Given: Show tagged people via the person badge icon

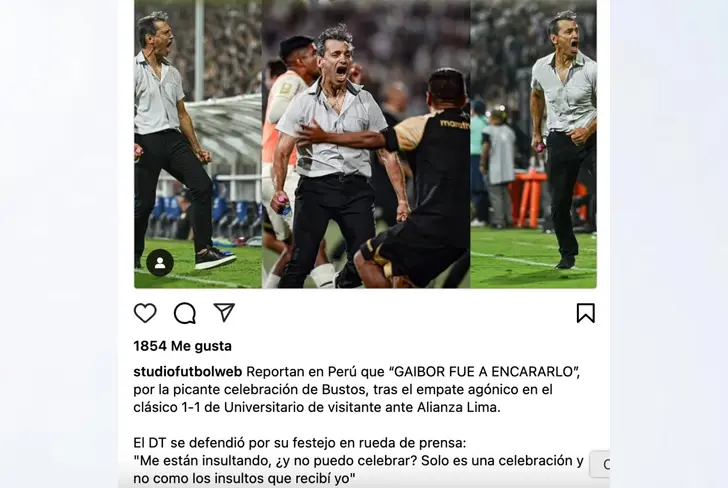Looking at the screenshot, I should (x=160, y=262).
